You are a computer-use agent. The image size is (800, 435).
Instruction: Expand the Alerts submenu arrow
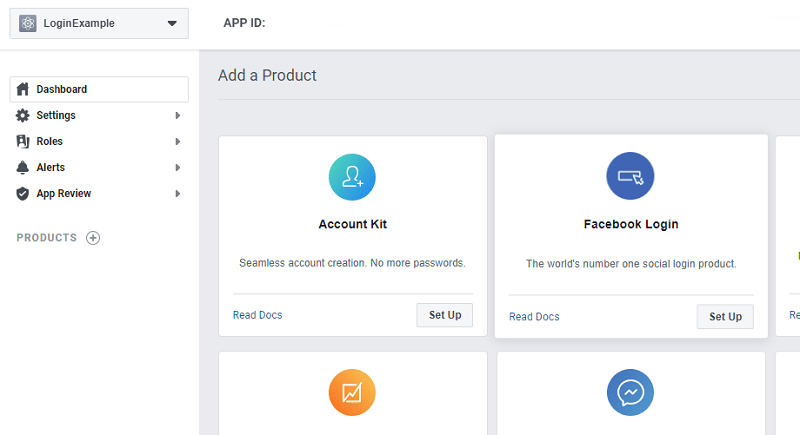pos(178,167)
